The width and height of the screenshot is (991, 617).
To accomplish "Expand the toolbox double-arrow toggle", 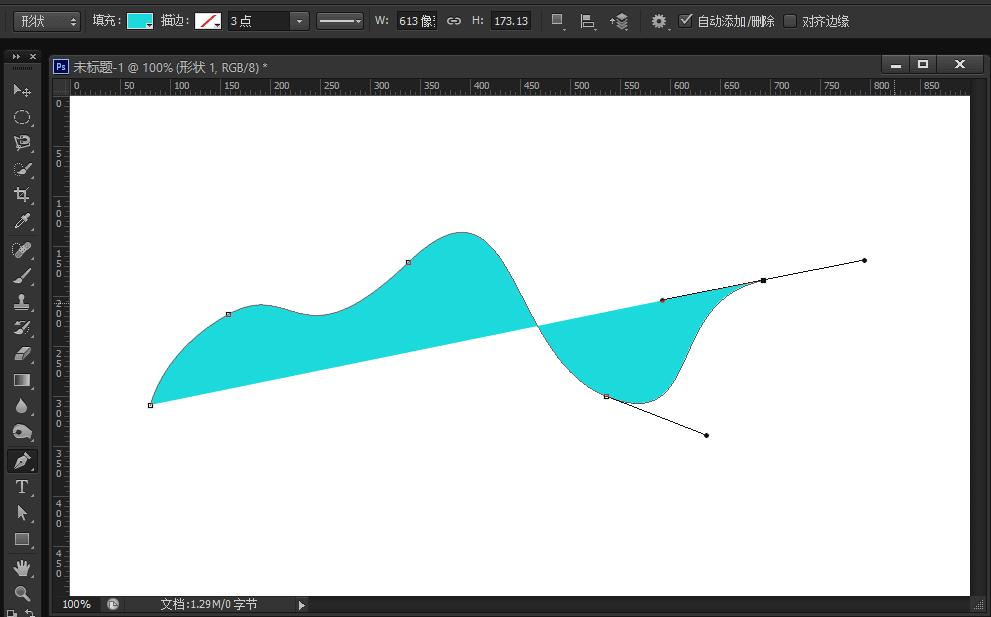I will click(16, 57).
